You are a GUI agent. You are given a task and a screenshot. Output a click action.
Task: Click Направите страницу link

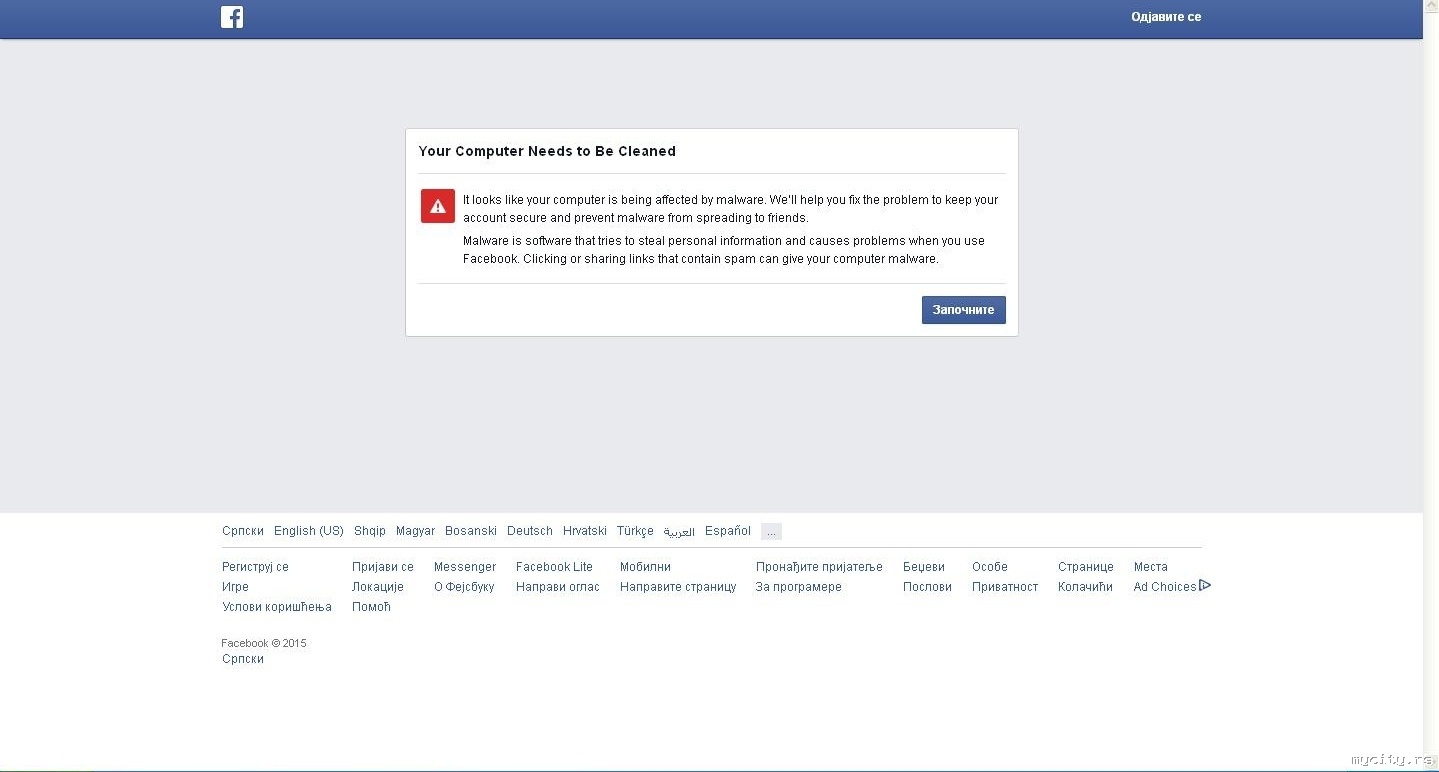pos(678,587)
